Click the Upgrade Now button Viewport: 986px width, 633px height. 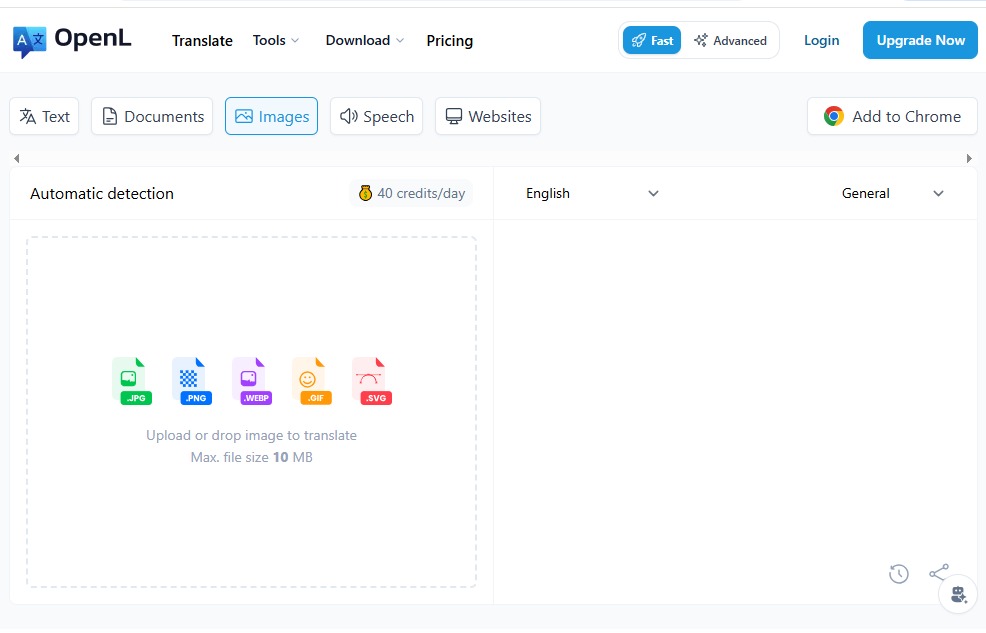(920, 41)
